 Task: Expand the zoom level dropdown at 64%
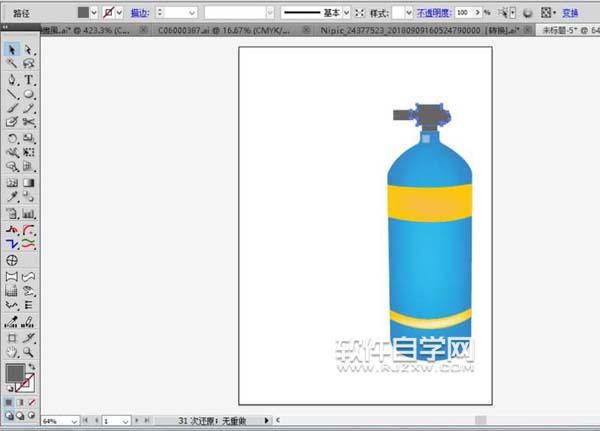[73, 421]
